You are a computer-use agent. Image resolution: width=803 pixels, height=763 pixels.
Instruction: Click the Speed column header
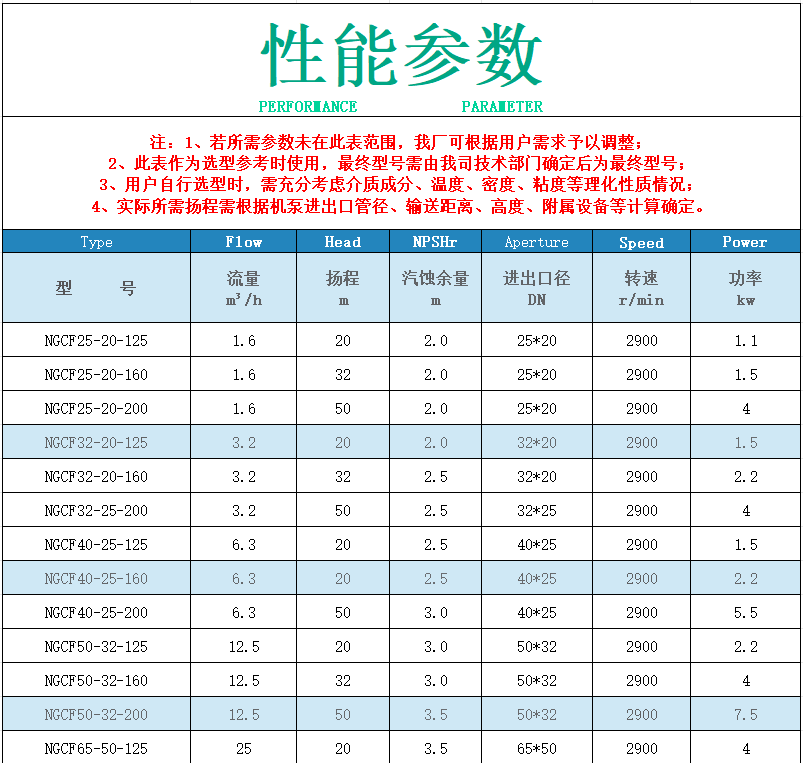click(641, 242)
